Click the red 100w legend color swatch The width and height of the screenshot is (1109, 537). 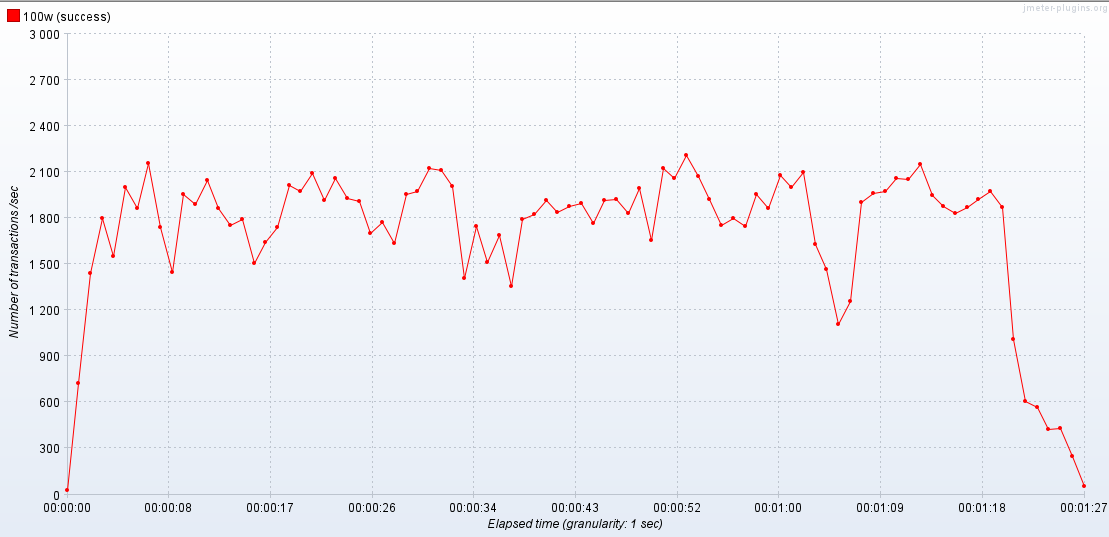[13, 17]
